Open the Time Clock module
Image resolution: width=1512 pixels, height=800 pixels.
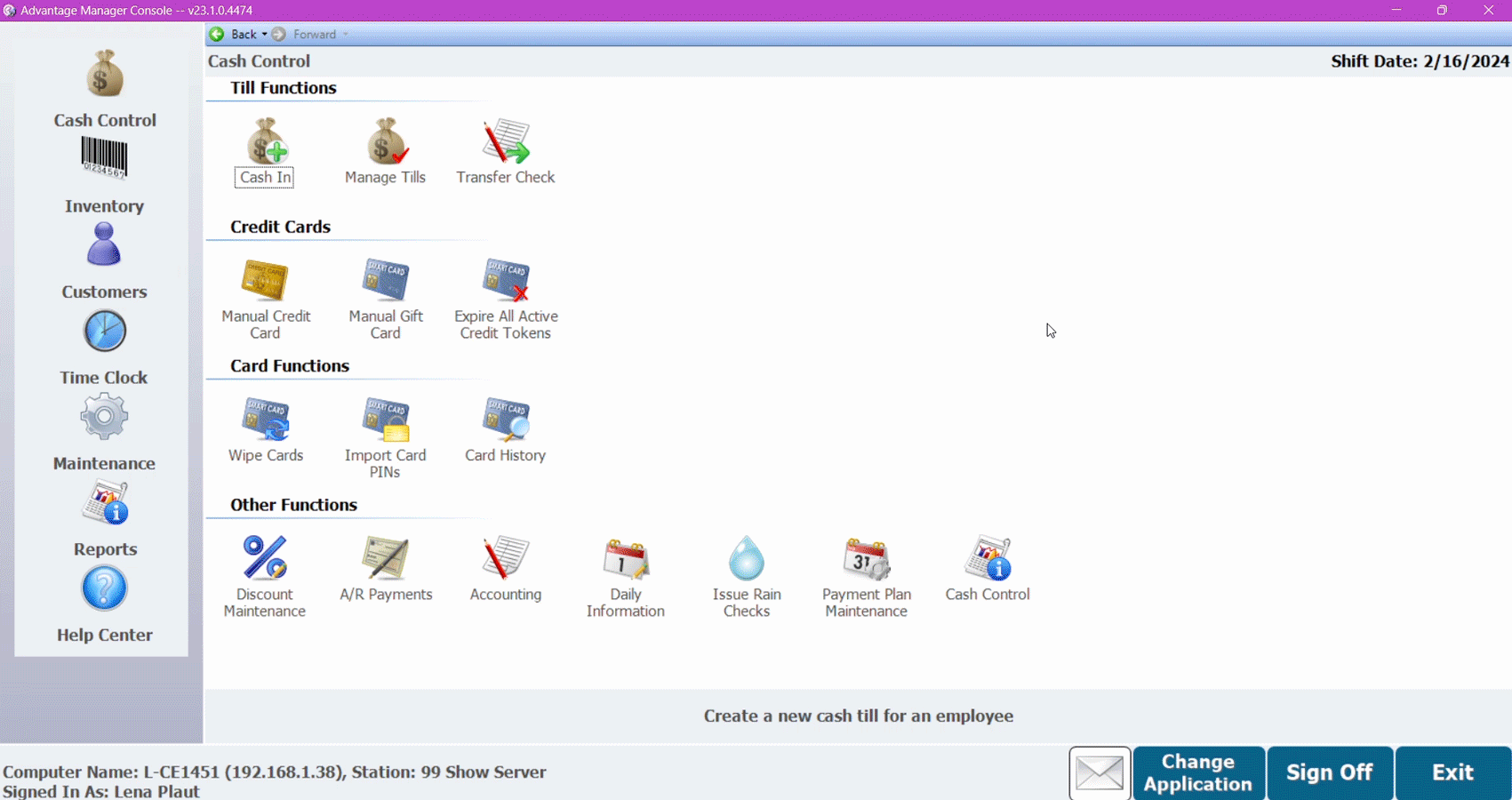[x=104, y=348]
